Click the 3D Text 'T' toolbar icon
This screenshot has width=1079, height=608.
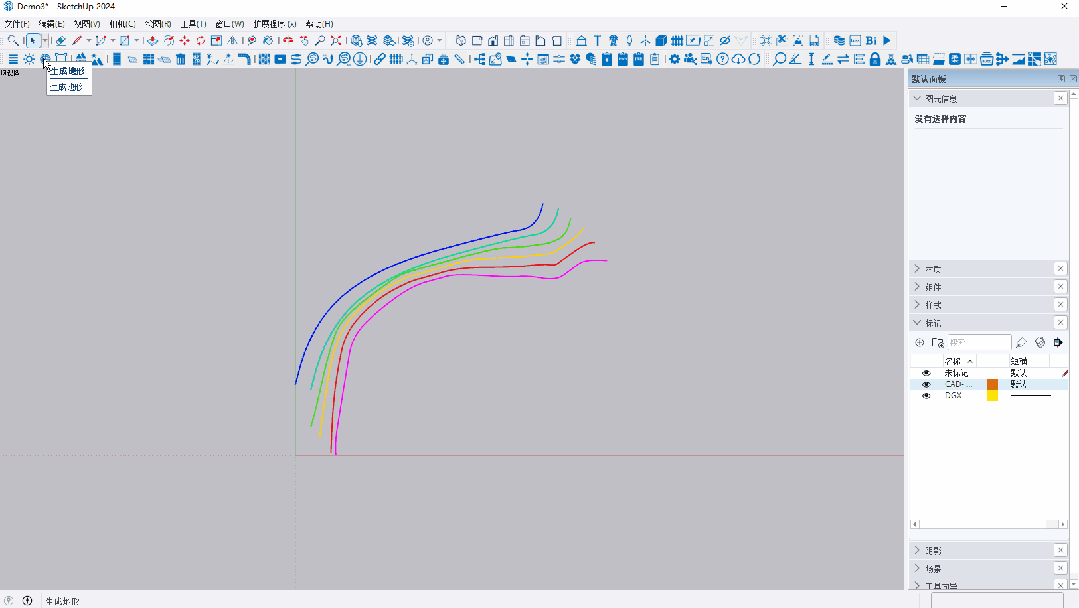pyautogui.click(x=597, y=41)
